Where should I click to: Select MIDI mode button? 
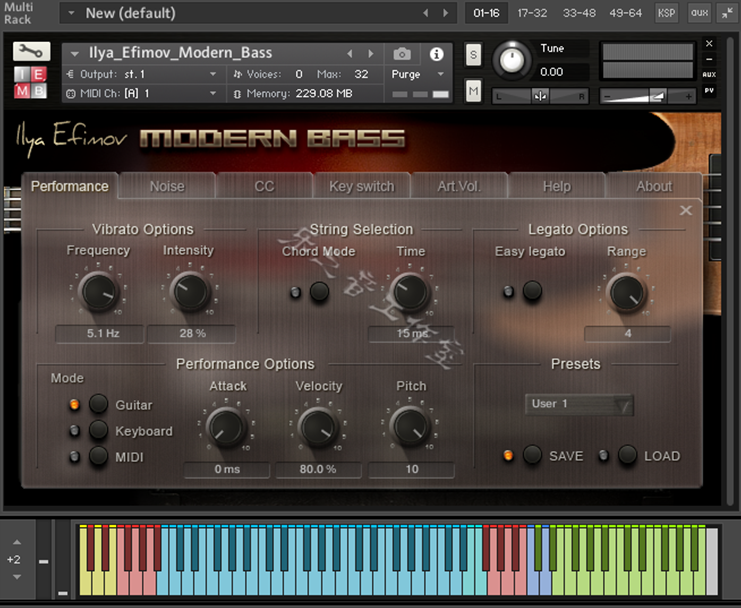pyautogui.click(x=98, y=456)
